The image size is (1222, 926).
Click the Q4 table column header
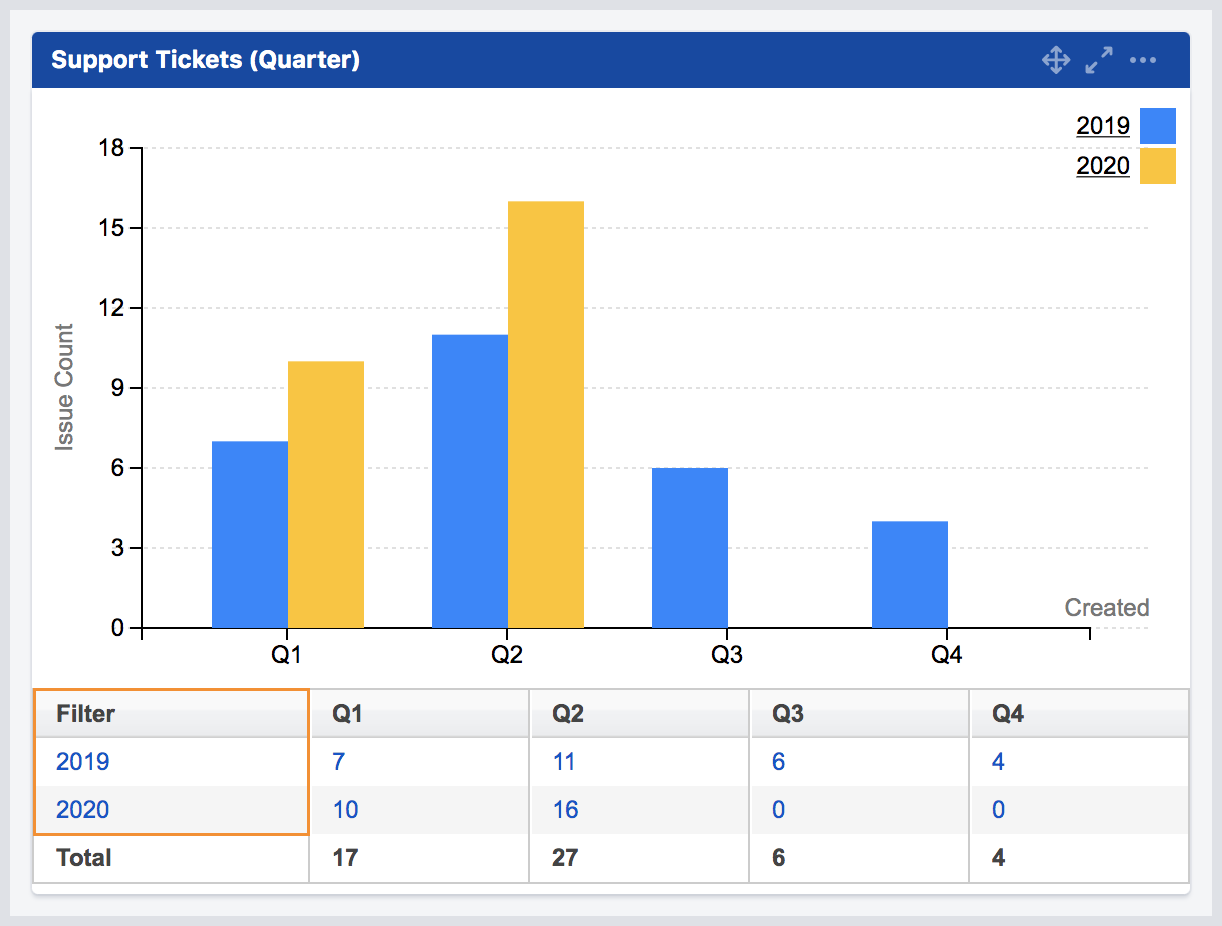[1008, 714]
